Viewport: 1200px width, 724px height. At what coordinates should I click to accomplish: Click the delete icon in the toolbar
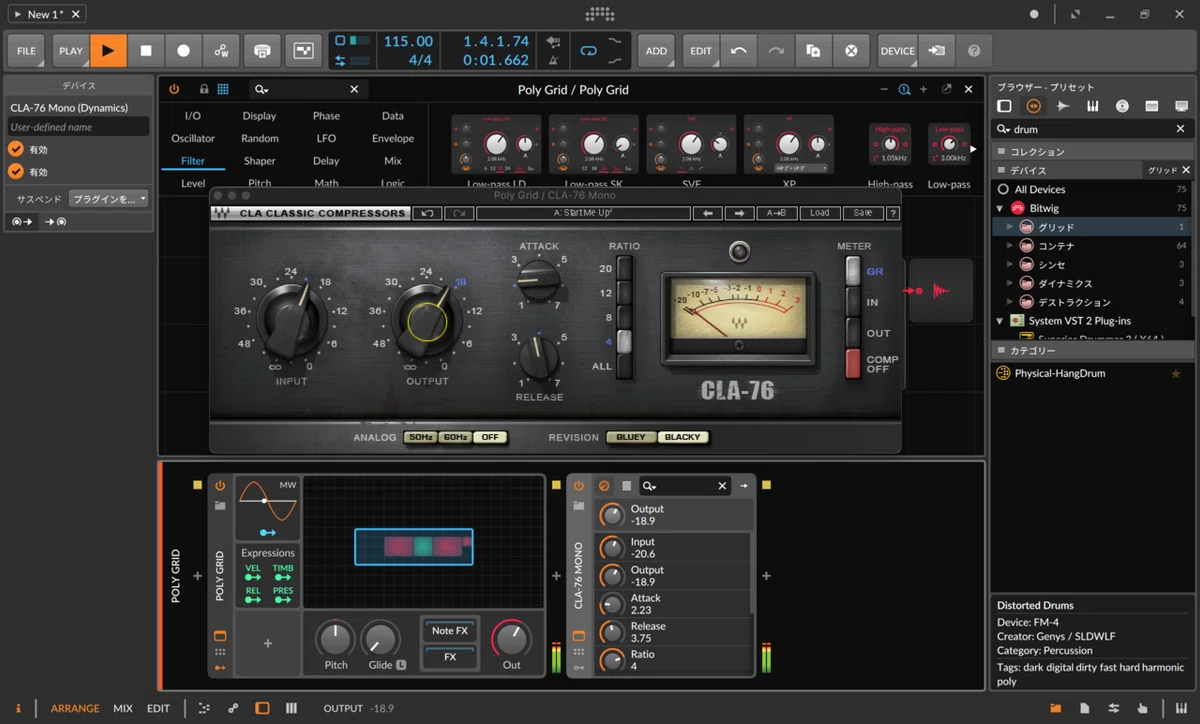tap(851, 51)
